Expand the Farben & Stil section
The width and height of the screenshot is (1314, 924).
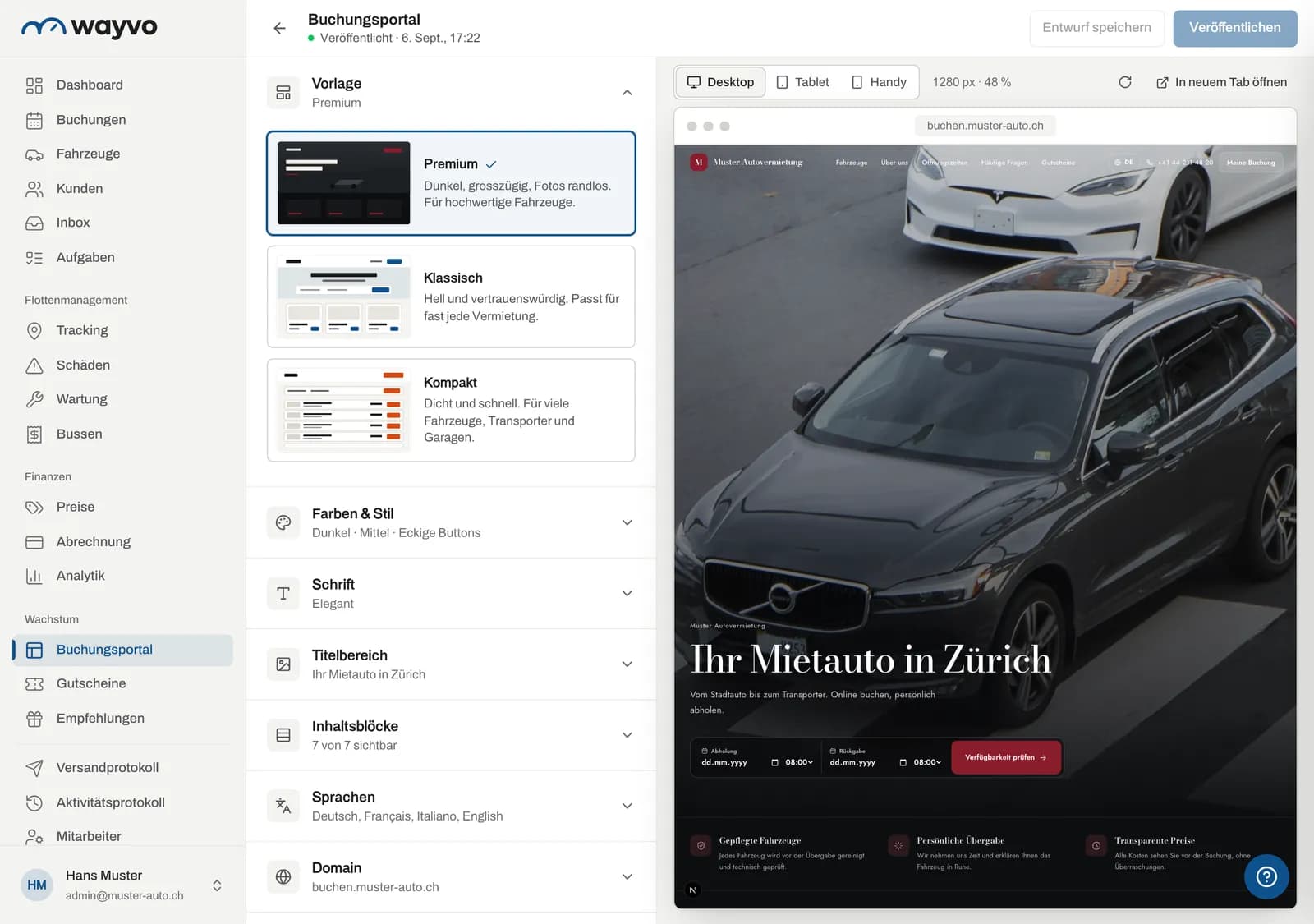click(x=451, y=522)
